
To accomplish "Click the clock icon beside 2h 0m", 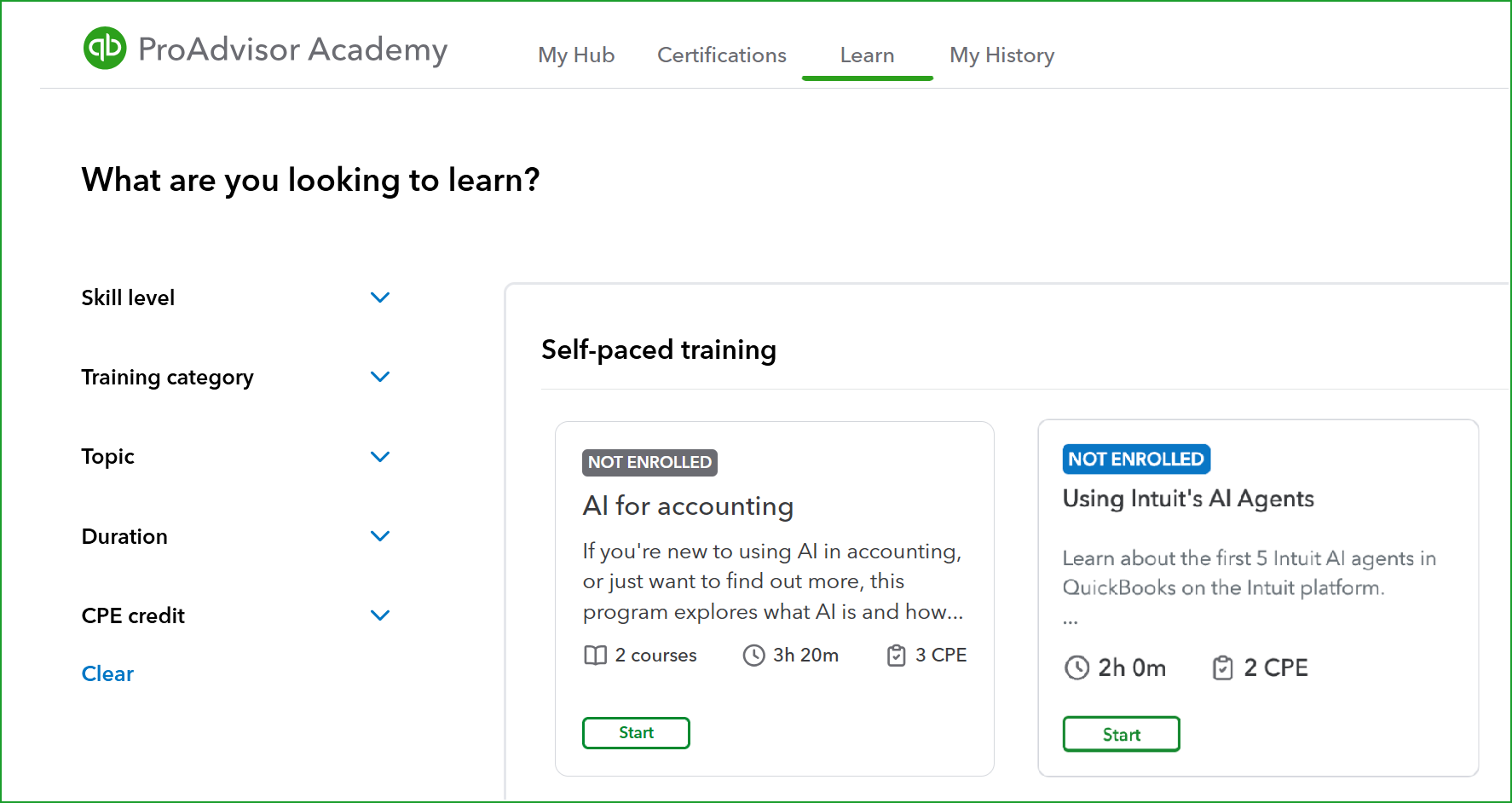I will click(1076, 667).
